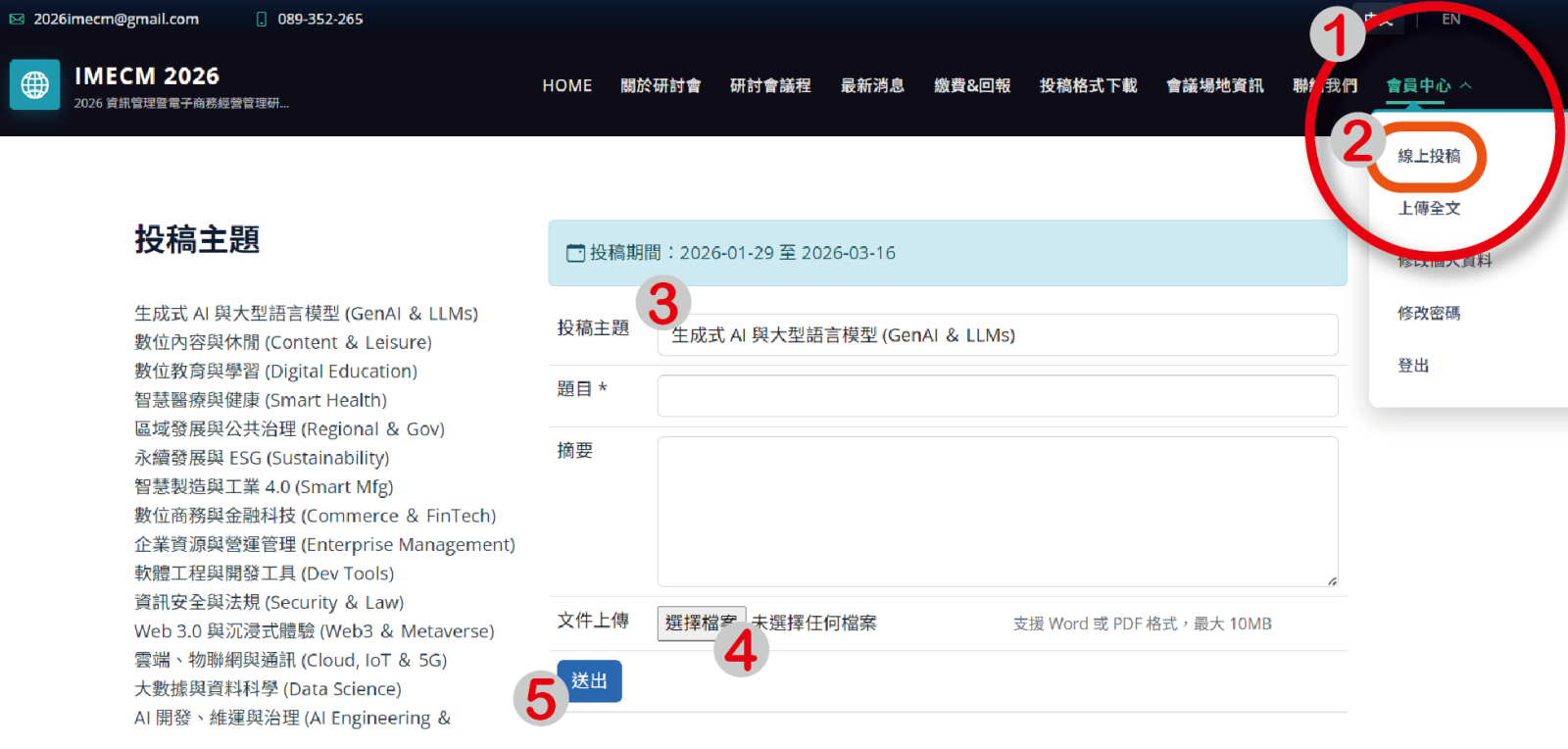Click 登出 to log out

coord(1413,366)
